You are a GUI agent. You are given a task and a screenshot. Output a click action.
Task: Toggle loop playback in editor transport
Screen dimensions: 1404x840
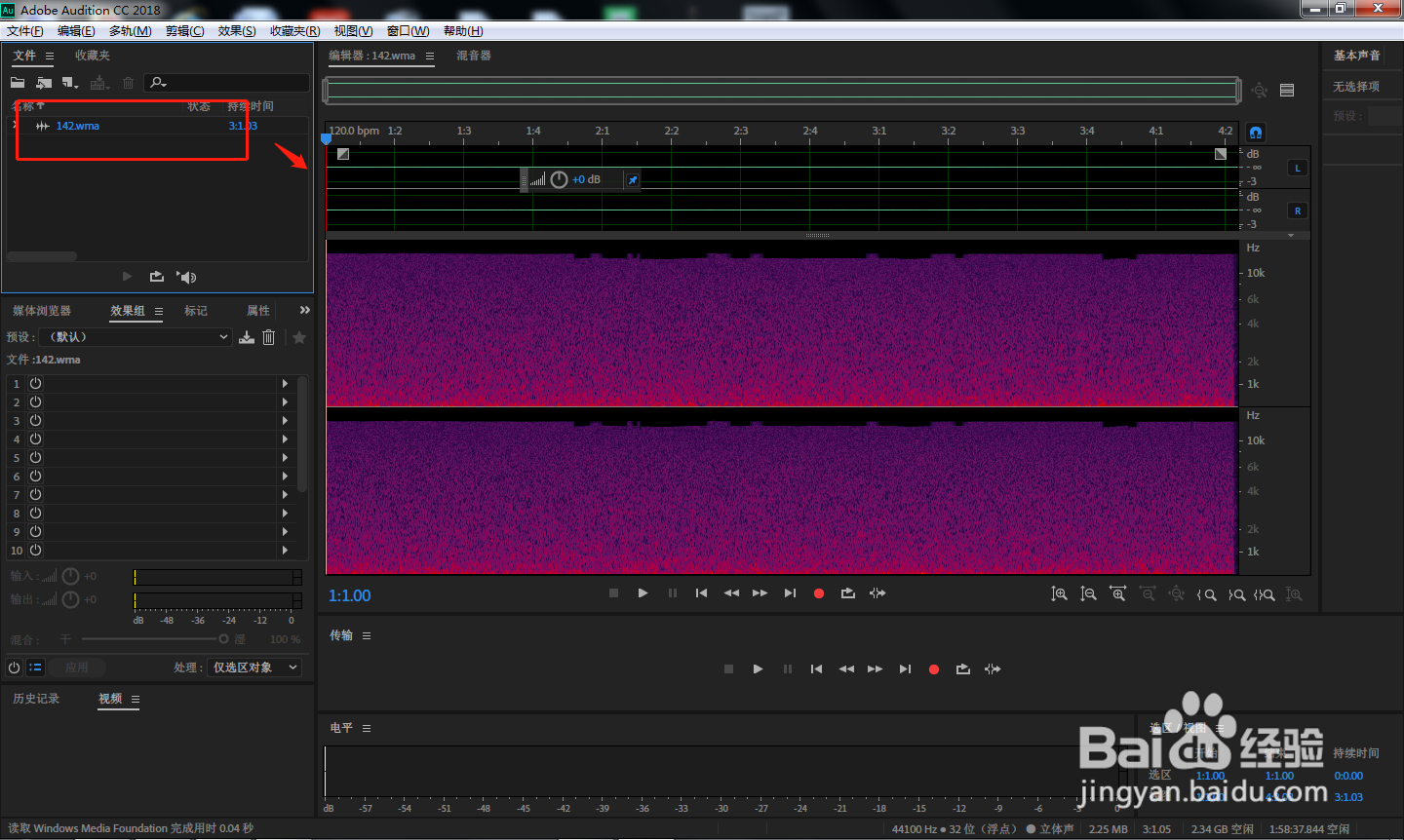point(848,592)
